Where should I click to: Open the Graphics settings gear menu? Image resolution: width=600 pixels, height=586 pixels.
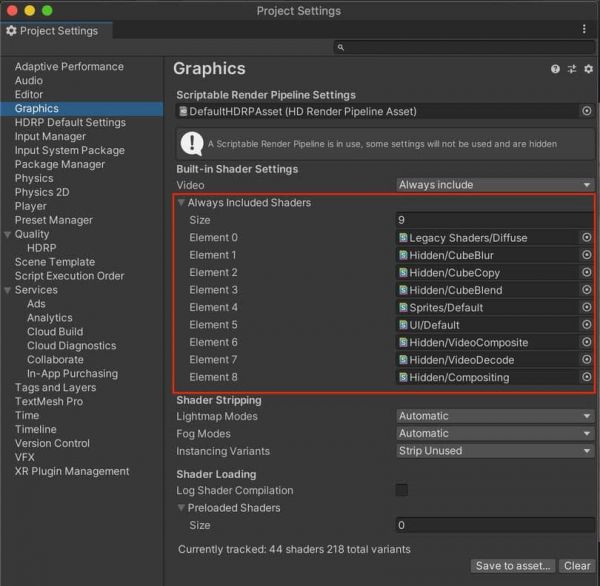click(587, 69)
